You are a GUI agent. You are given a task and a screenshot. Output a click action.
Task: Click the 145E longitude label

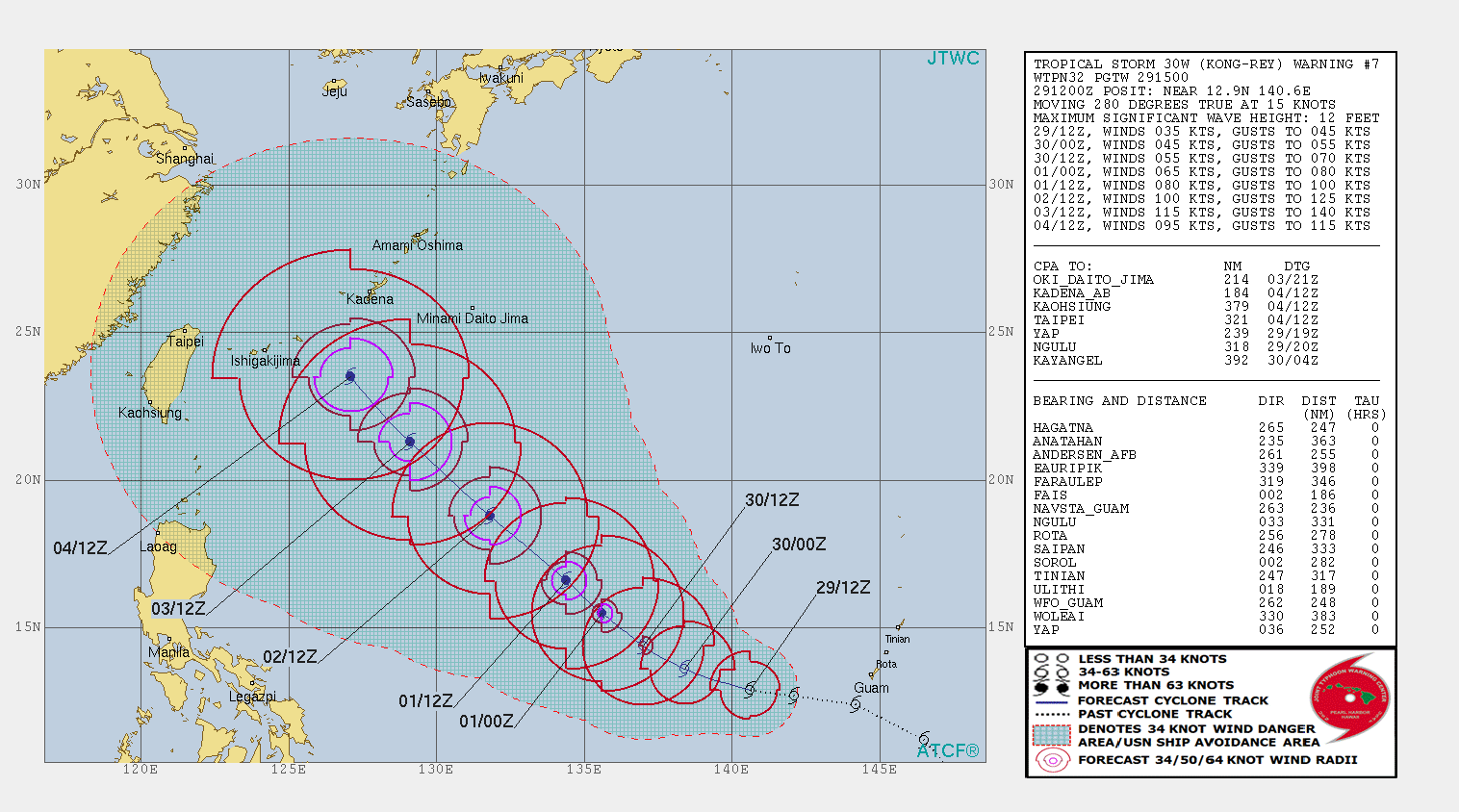[880, 770]
